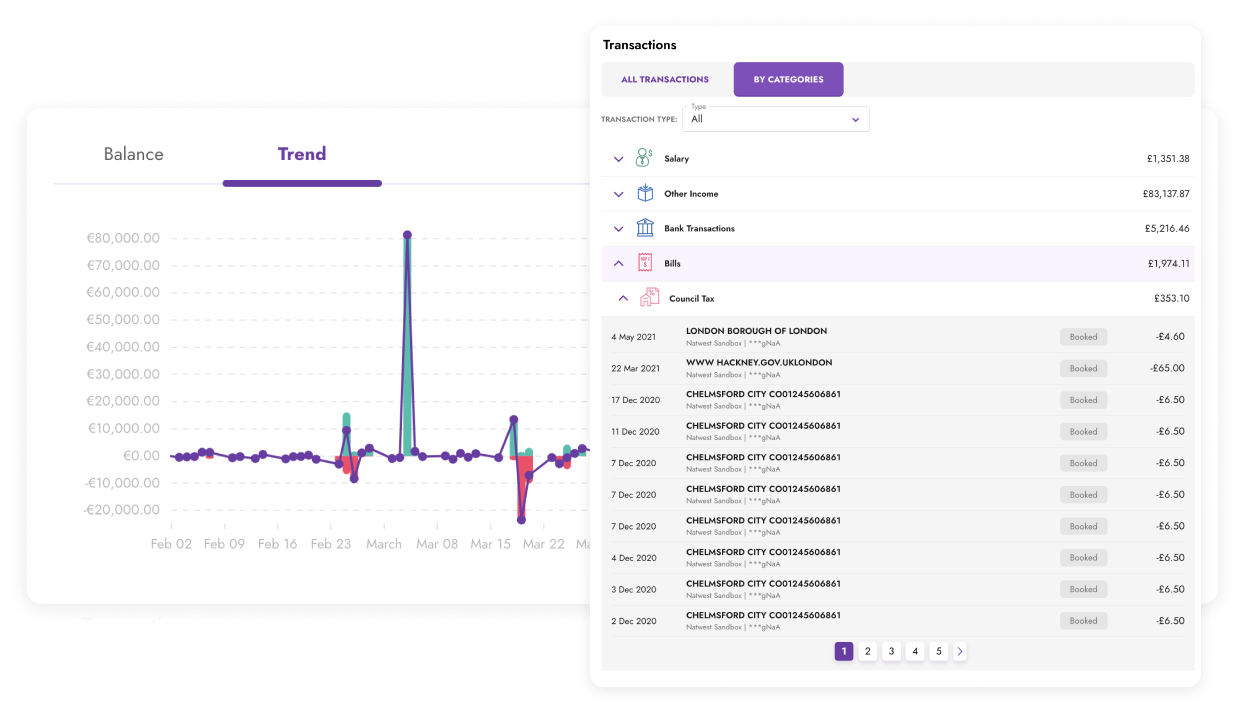Jump to page 5 of transactions
The width and height of the screenshot is (1240, 724).
[x=938, y=652]
